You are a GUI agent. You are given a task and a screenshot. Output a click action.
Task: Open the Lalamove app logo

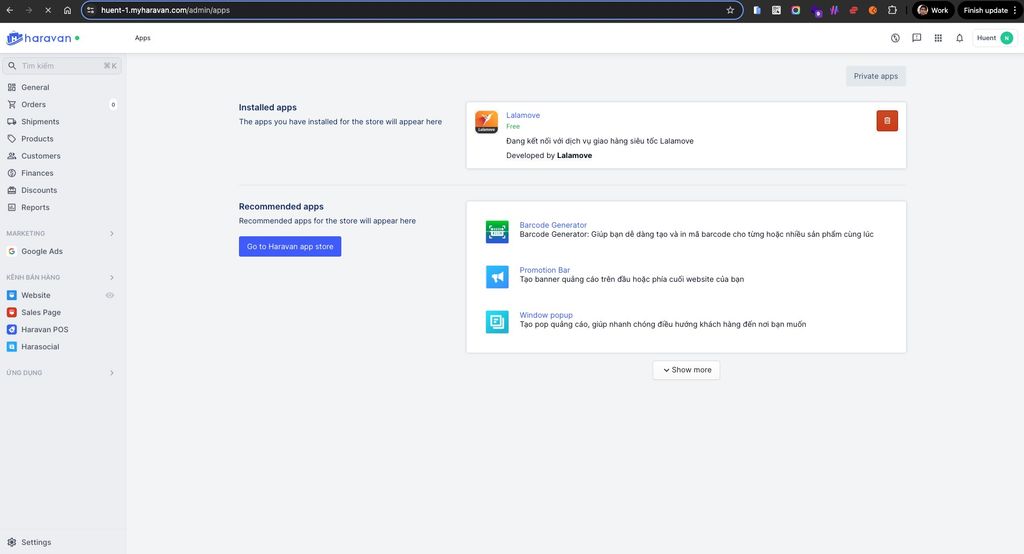(x=486, y=122)
